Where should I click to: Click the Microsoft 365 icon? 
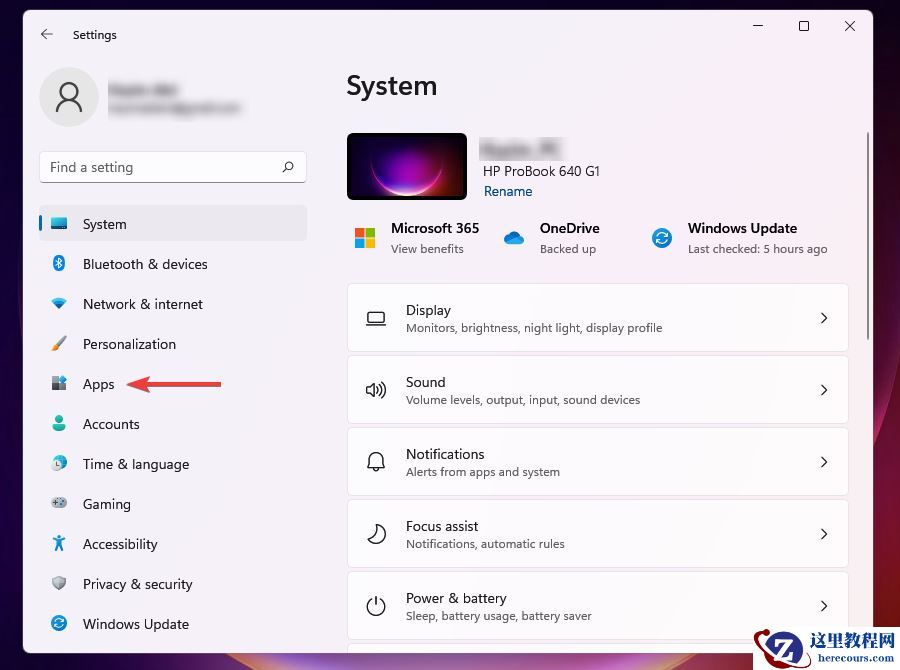tap(363, 238)
